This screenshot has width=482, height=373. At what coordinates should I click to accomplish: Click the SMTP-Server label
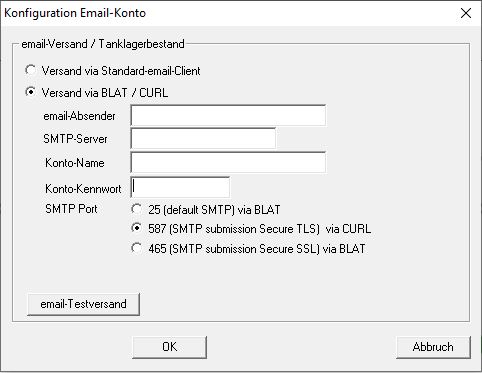tap(75, 139)
